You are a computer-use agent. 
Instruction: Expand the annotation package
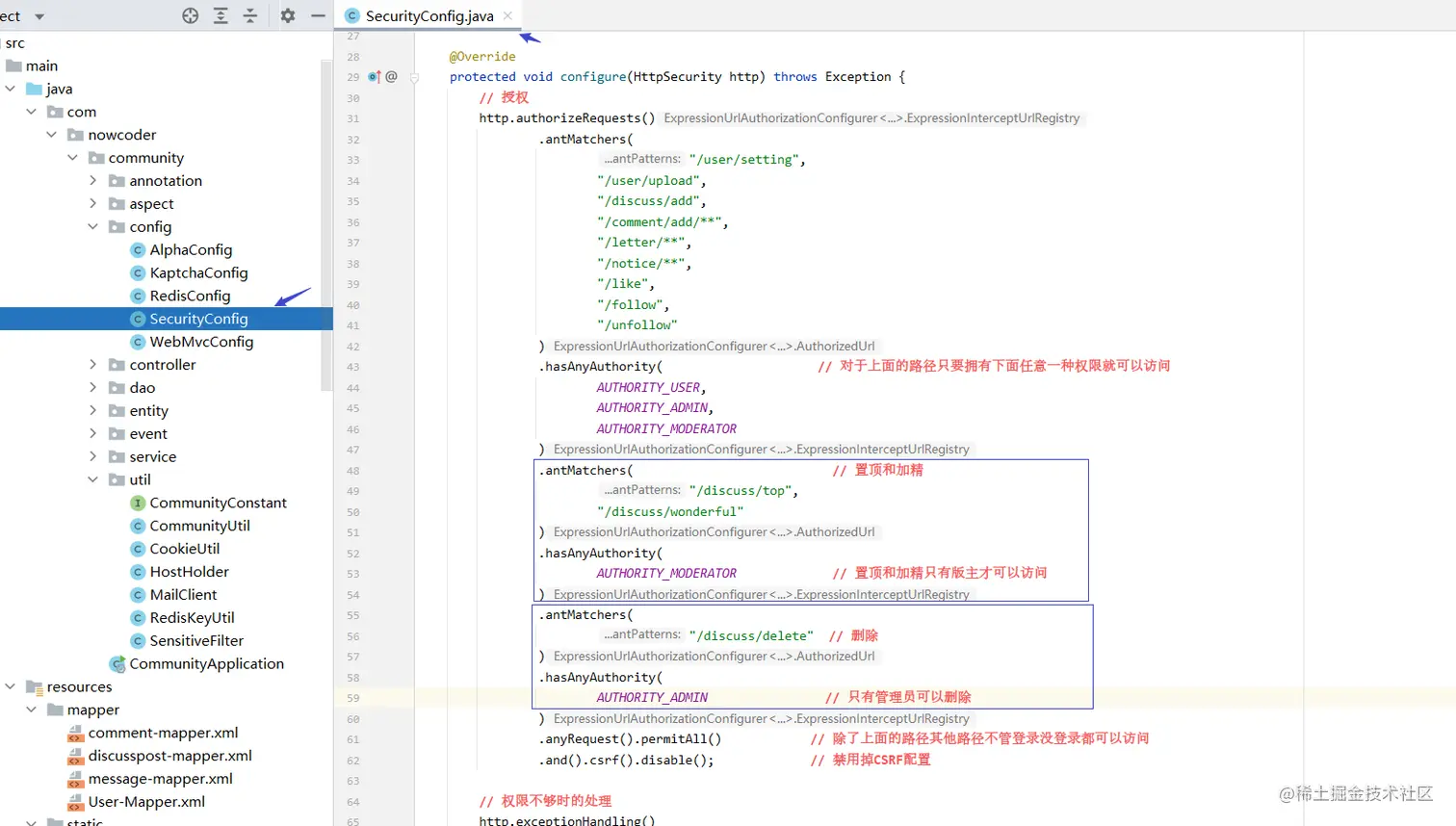[x=92, y=181]
